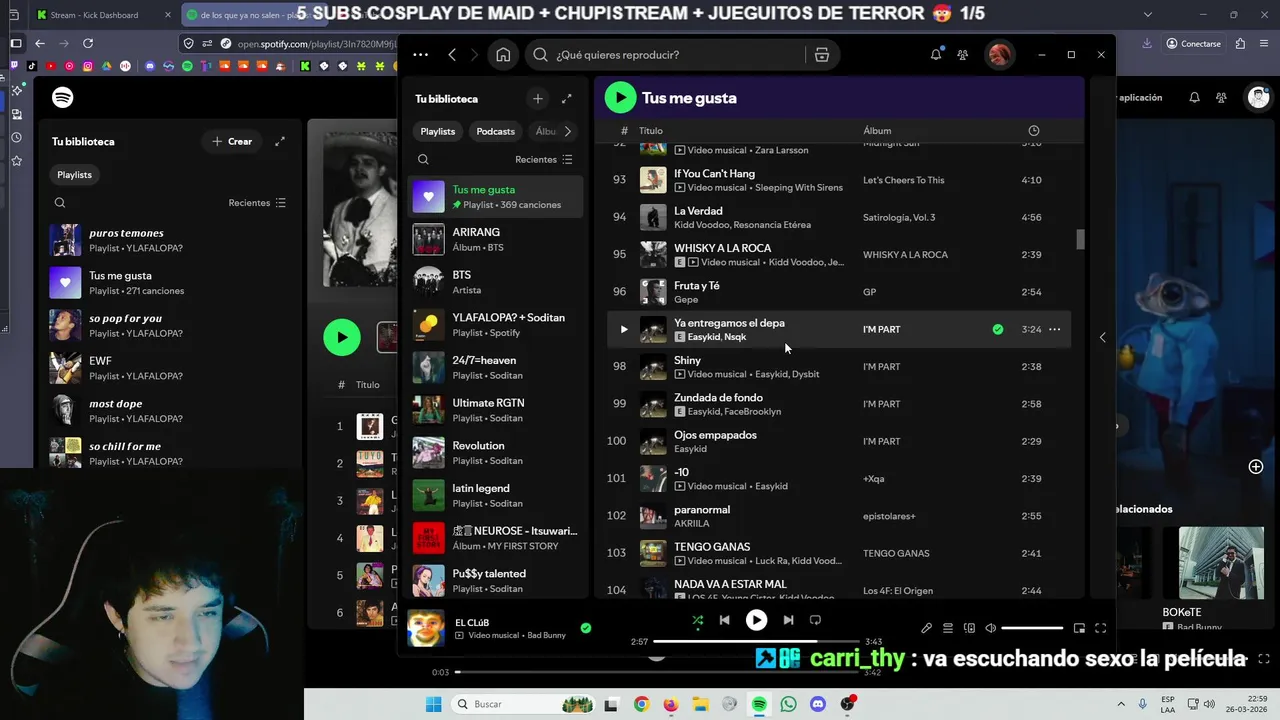
Task: Open the ARIRANG album in library
Action: 496,239
